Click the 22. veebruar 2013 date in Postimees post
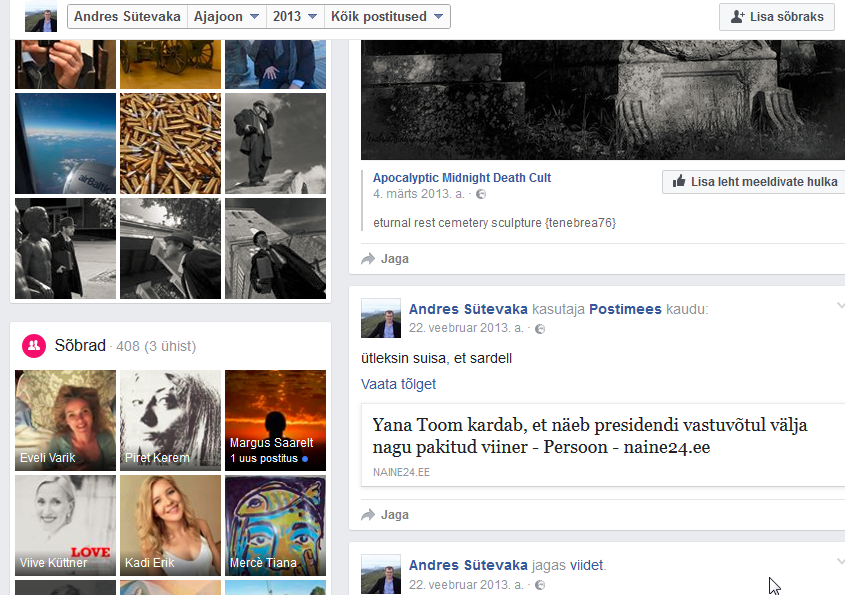 coord(466,328)
